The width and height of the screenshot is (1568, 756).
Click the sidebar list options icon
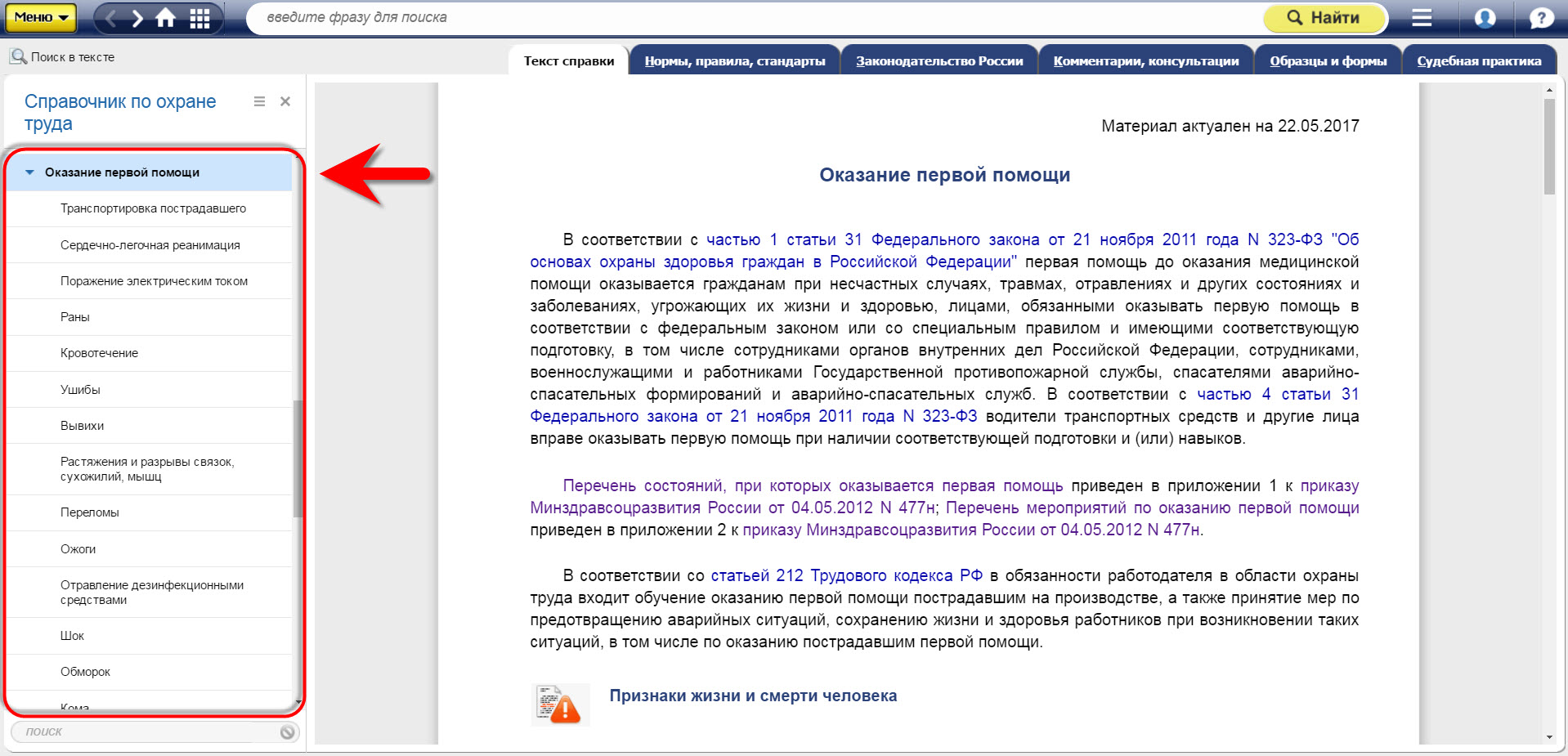pyautogui.click(x=259, y=101)
